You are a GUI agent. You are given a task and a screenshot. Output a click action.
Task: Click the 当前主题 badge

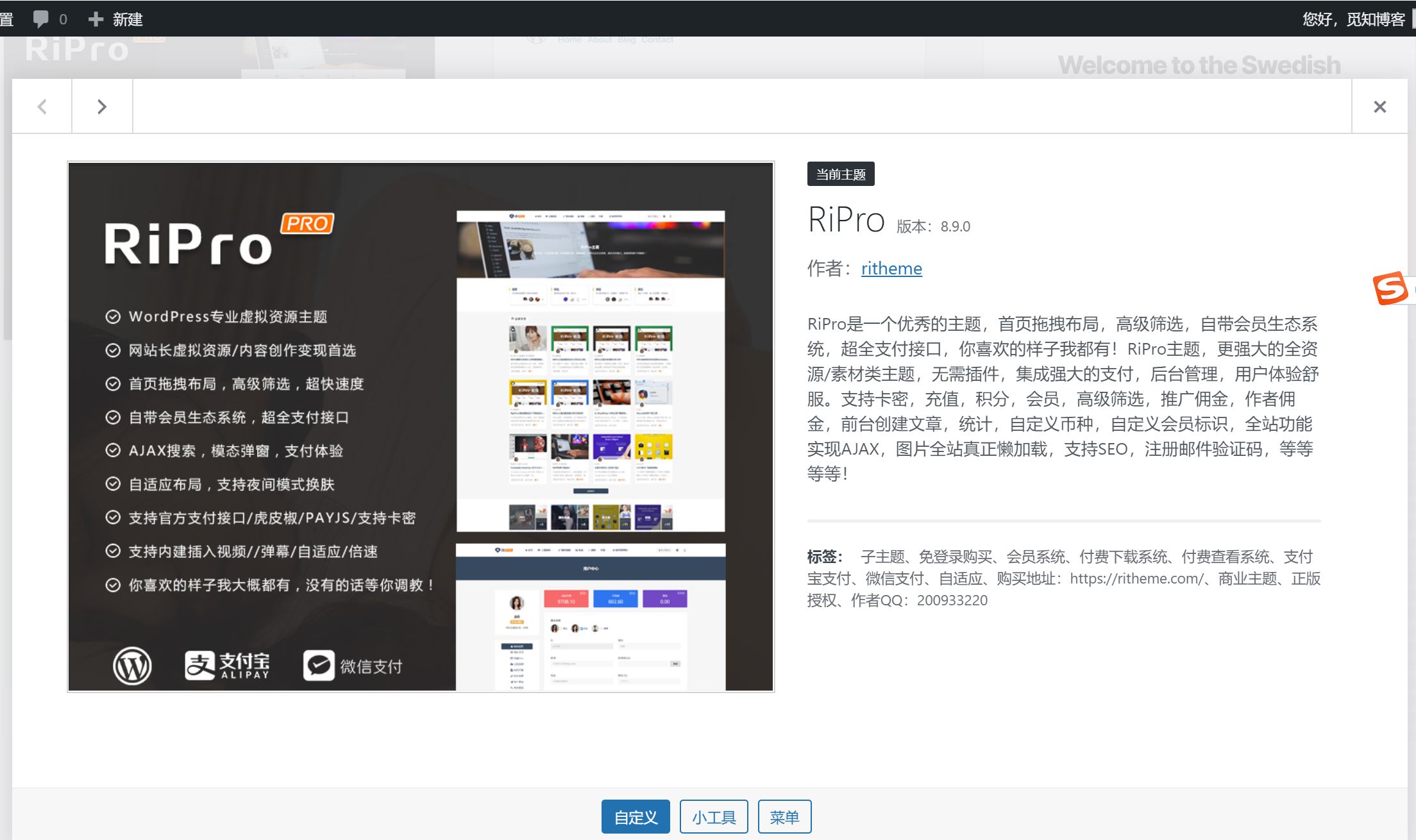click(x=841, y=174)
